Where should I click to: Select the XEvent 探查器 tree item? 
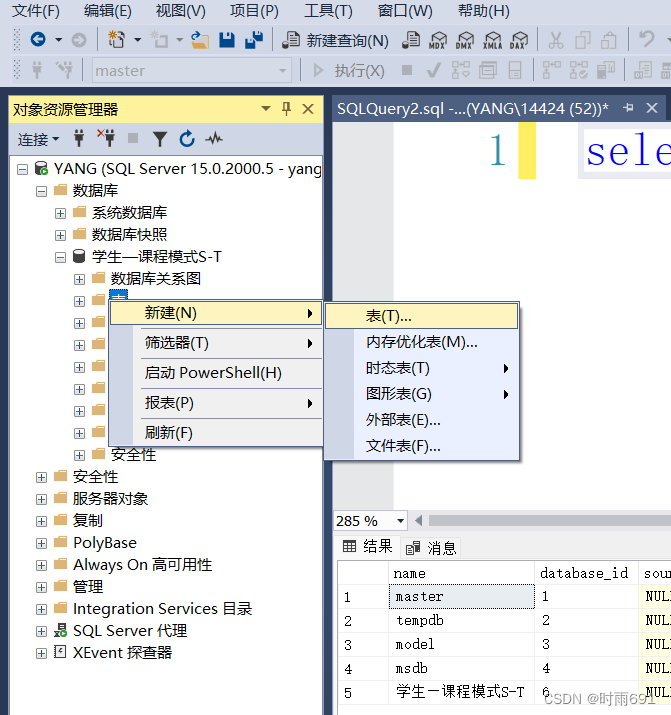tap(122, 653)
